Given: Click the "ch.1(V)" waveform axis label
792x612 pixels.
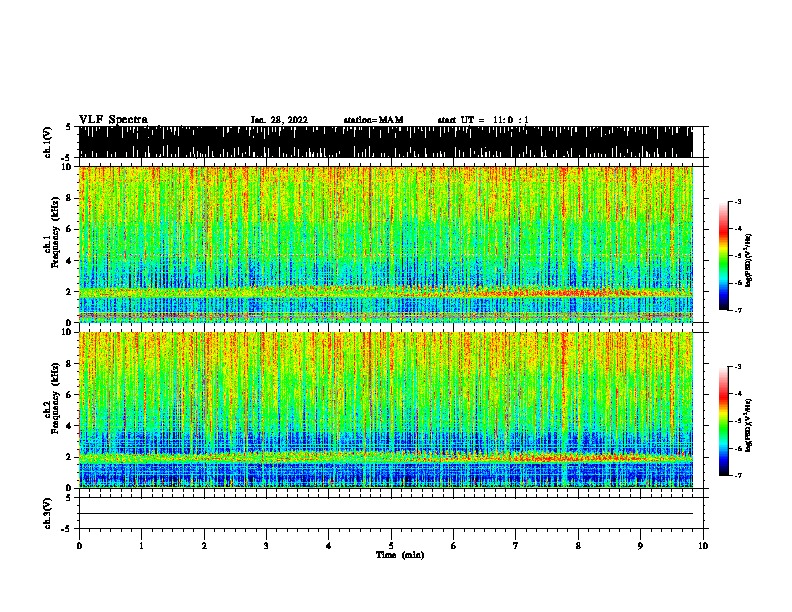Looking at the screenshot, I should click(x=47, y=142).
